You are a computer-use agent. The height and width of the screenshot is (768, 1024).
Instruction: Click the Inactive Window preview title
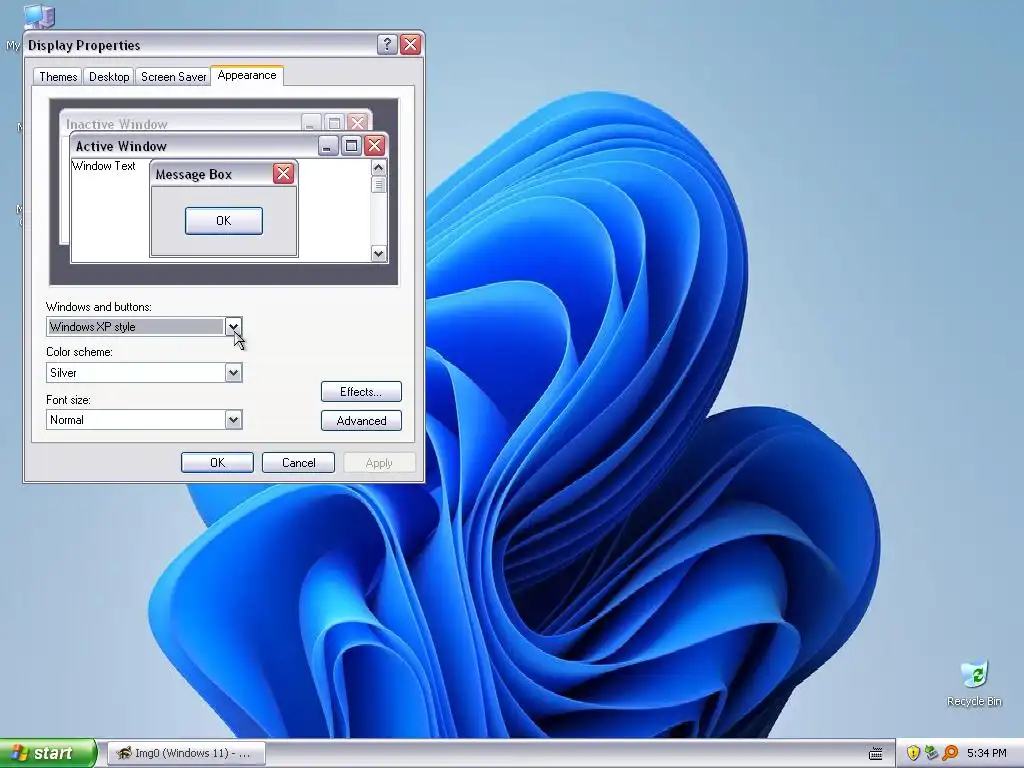[117, 123]
